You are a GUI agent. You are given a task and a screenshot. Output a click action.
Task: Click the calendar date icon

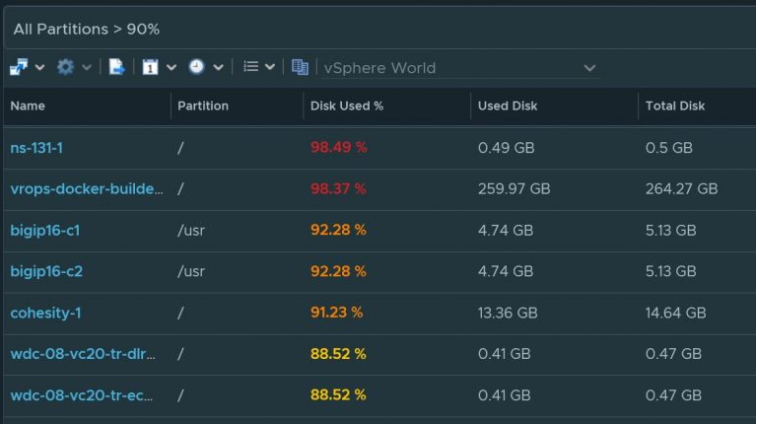point(150,67)
